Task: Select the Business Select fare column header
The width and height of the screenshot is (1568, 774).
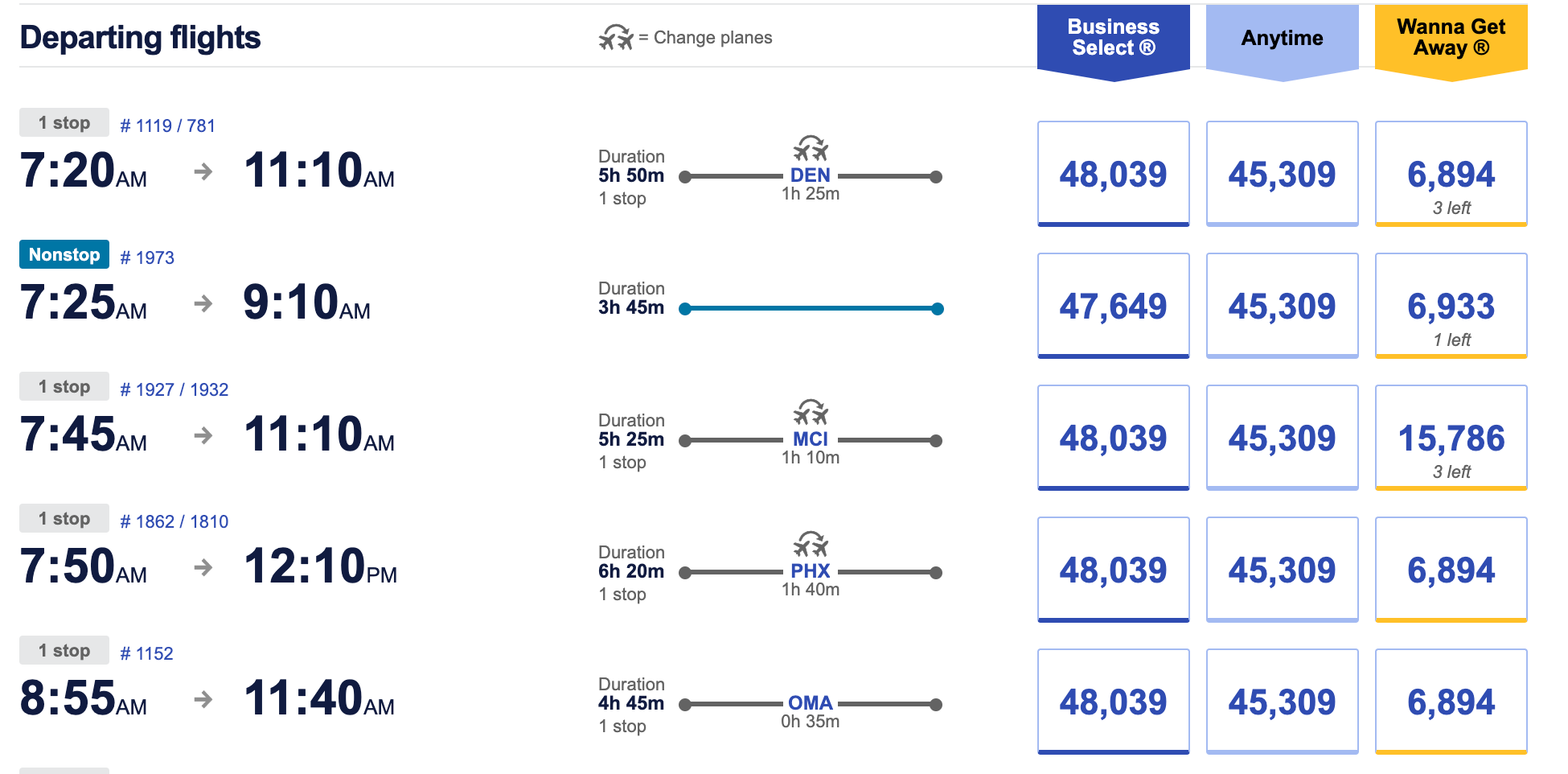Action: [x=1113, y=38]
